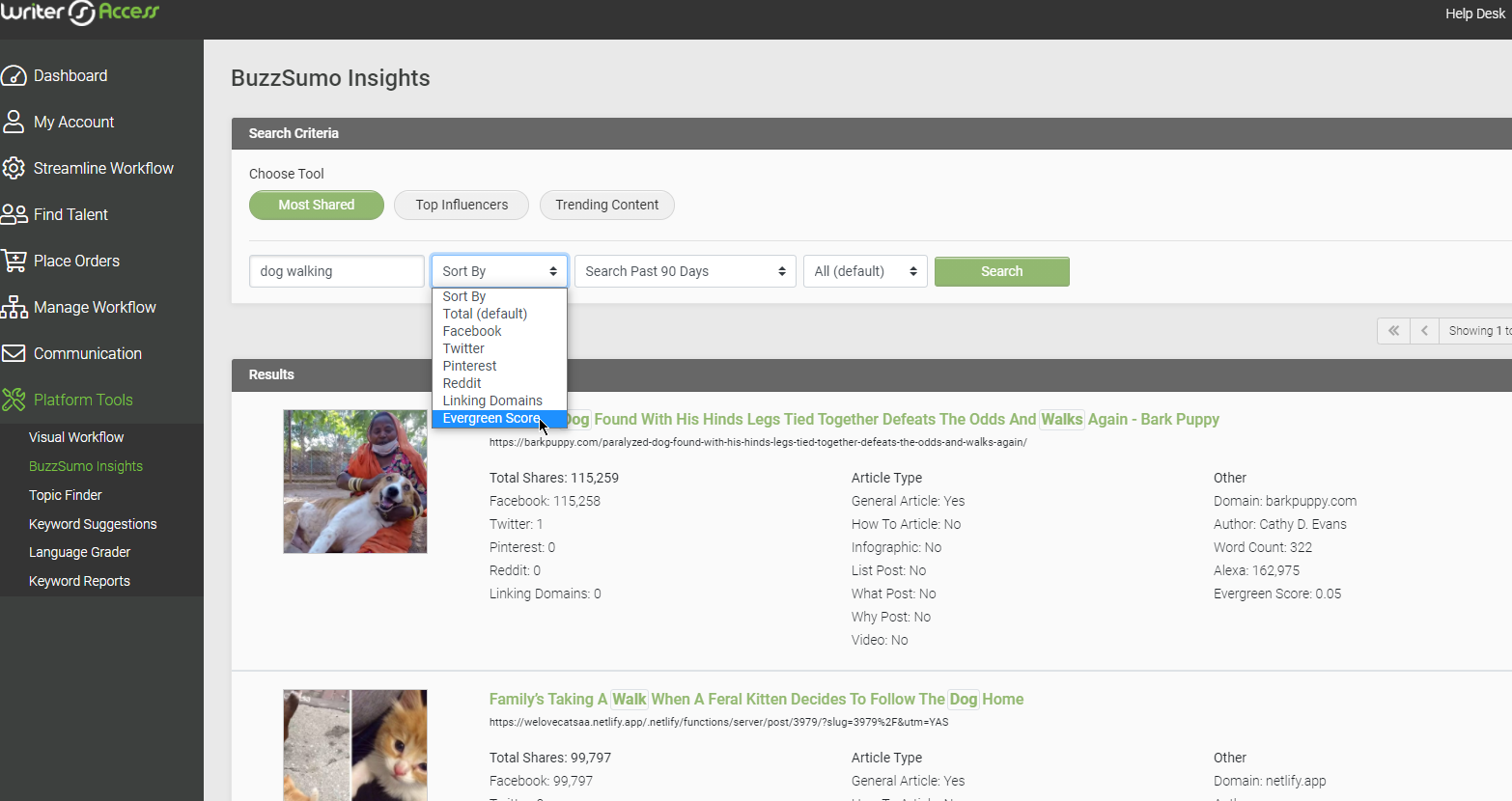Click the Manage Workflow hierarchy icon
Viewport: 1512px width, 801px height.
(14, 307)
